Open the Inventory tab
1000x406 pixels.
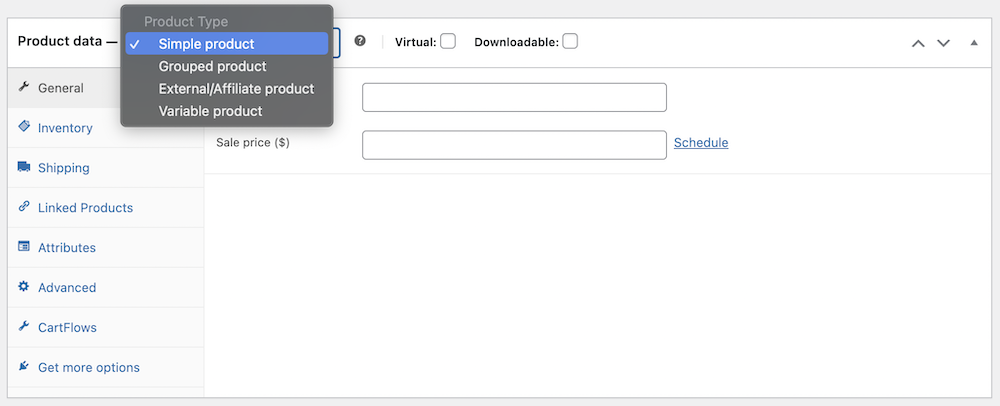coord(65,128)
